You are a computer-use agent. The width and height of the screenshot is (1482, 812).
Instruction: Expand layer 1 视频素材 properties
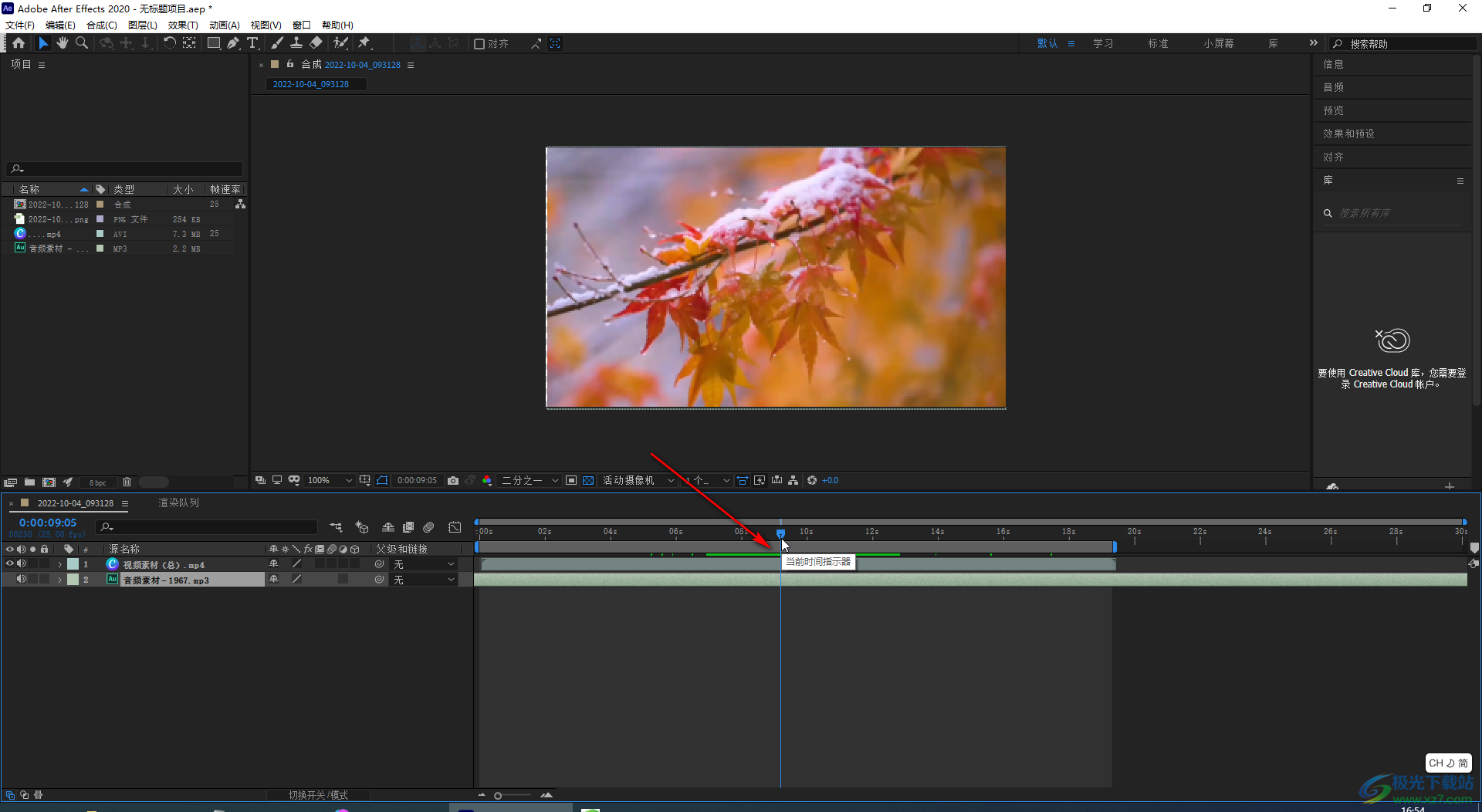[x=59, y=564]
